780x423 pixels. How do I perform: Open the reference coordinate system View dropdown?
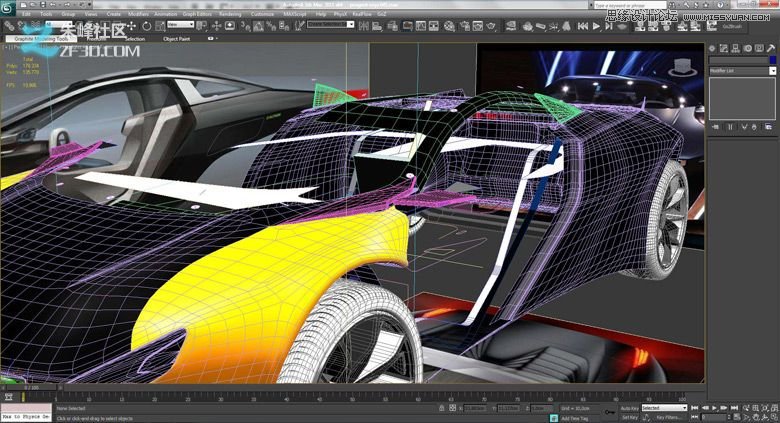pyautogui.click(x=181, y=24)
